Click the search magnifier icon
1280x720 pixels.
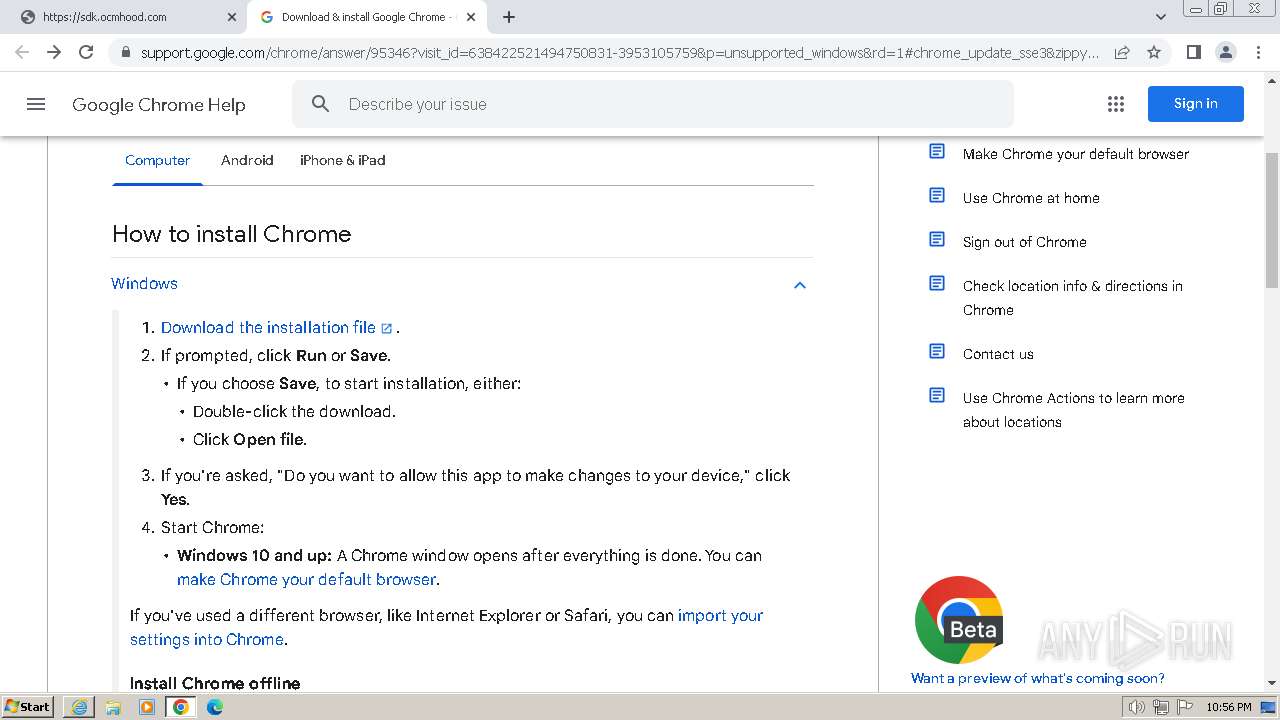(320, 104)
